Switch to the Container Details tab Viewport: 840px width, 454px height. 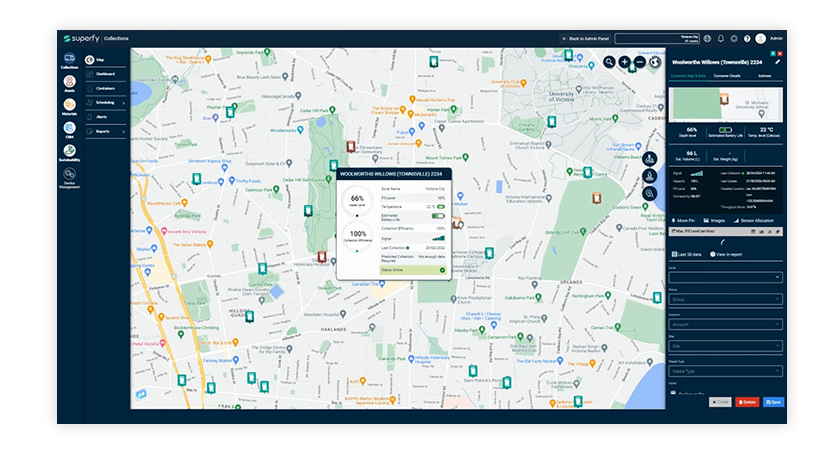coord(727,76)
